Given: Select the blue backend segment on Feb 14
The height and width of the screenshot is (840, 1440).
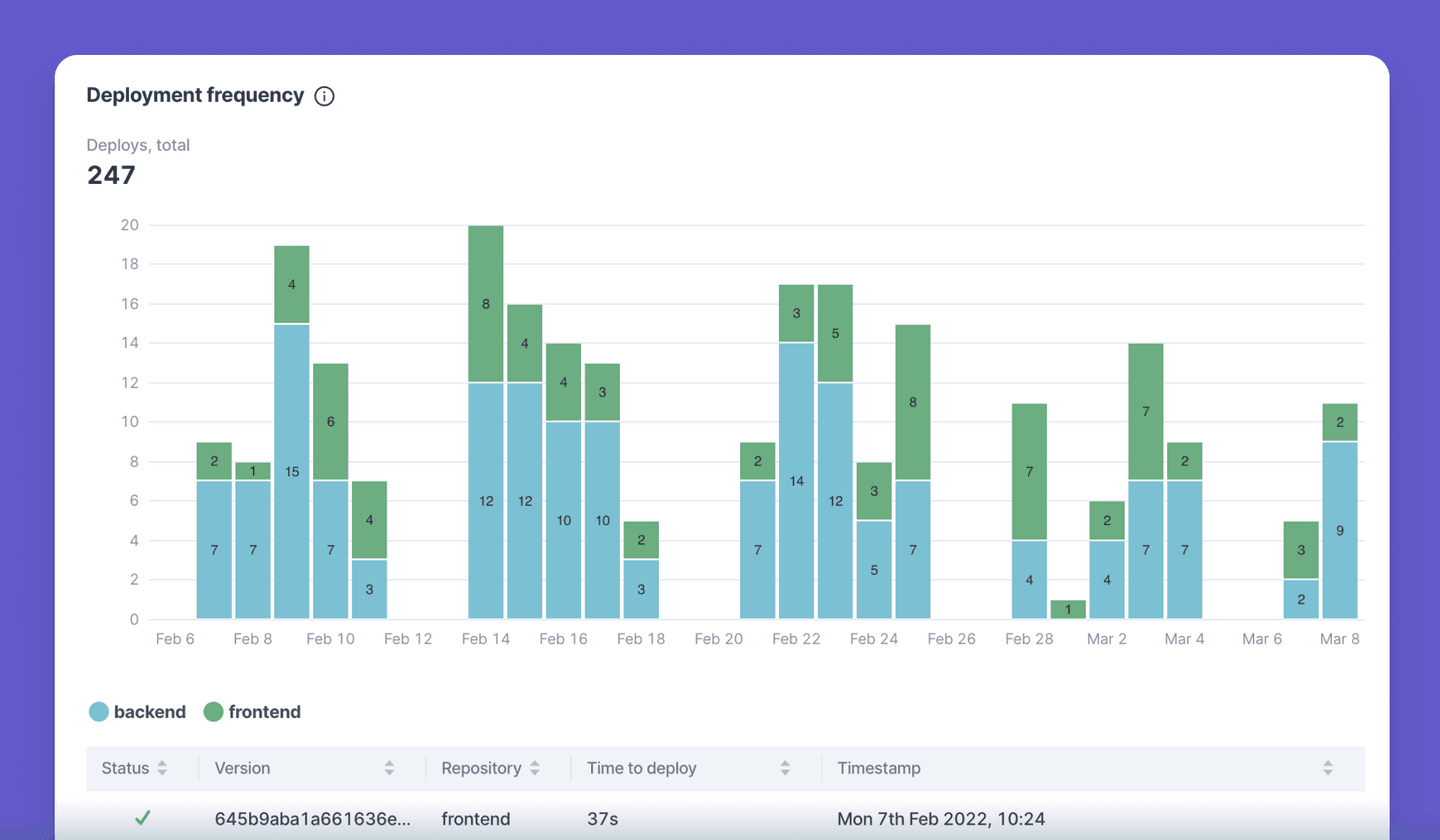Looking at the screenshot, I should (x=485, y=500).
